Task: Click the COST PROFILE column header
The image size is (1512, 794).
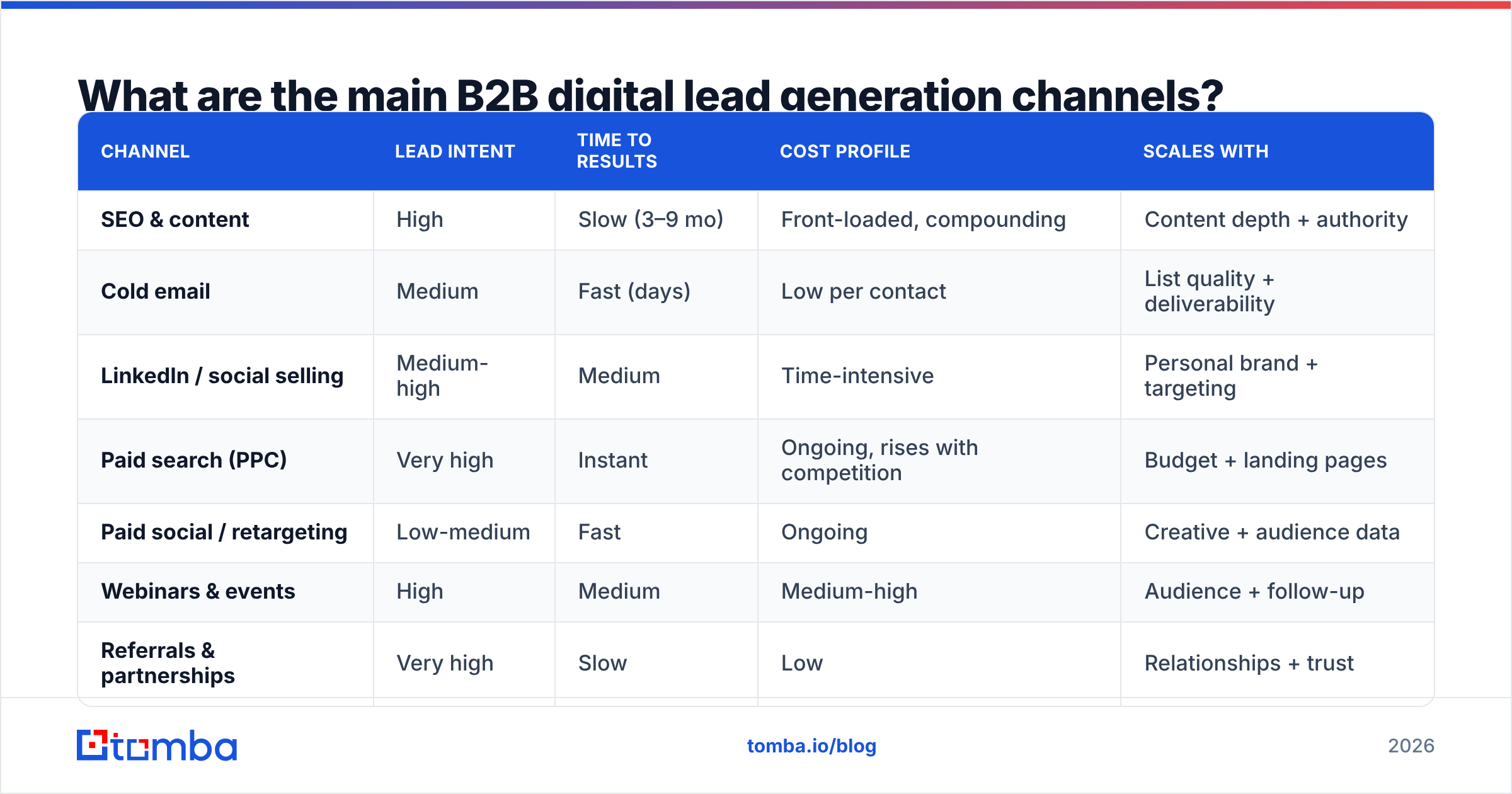Action: 845,151
